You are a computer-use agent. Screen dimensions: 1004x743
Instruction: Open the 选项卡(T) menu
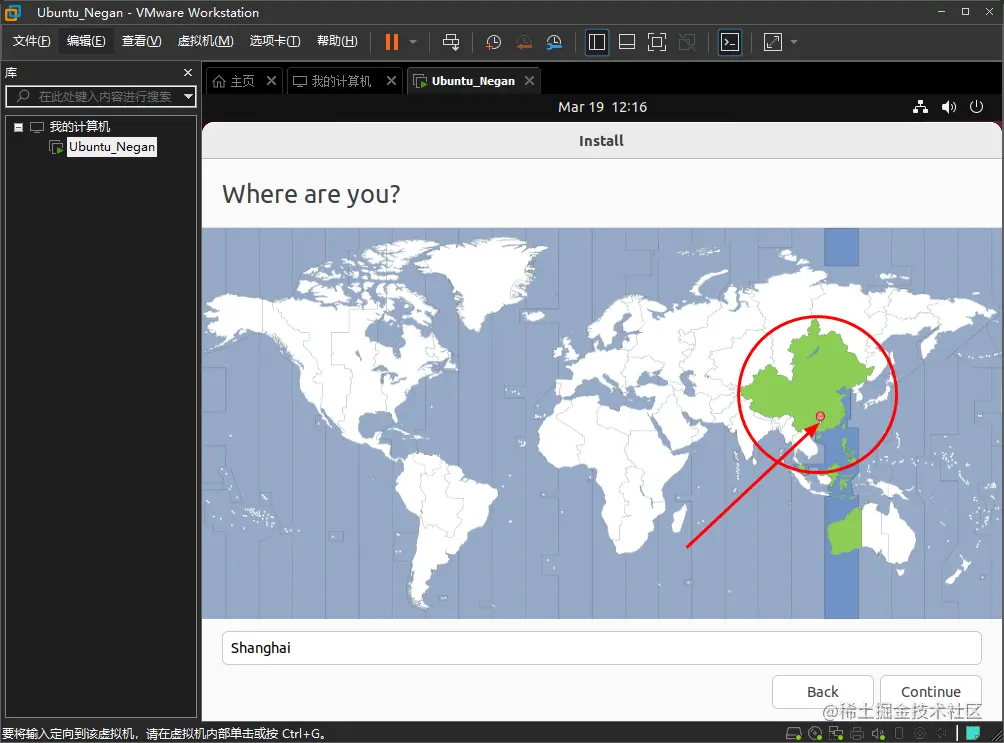pos(275,41)
